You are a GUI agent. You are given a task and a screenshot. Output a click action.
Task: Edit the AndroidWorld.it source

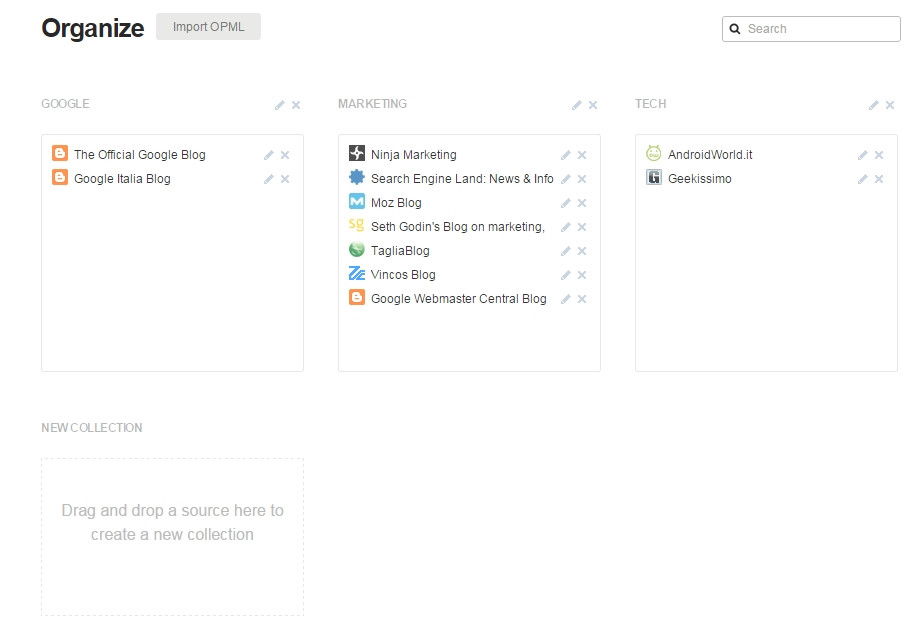[862, 155]
